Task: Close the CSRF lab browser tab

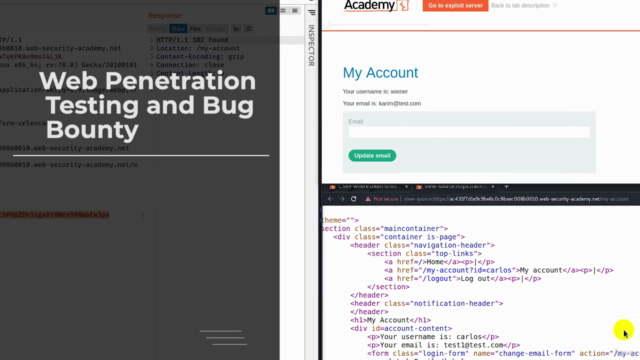Action: pyautogui.click(x=406, y=187)
